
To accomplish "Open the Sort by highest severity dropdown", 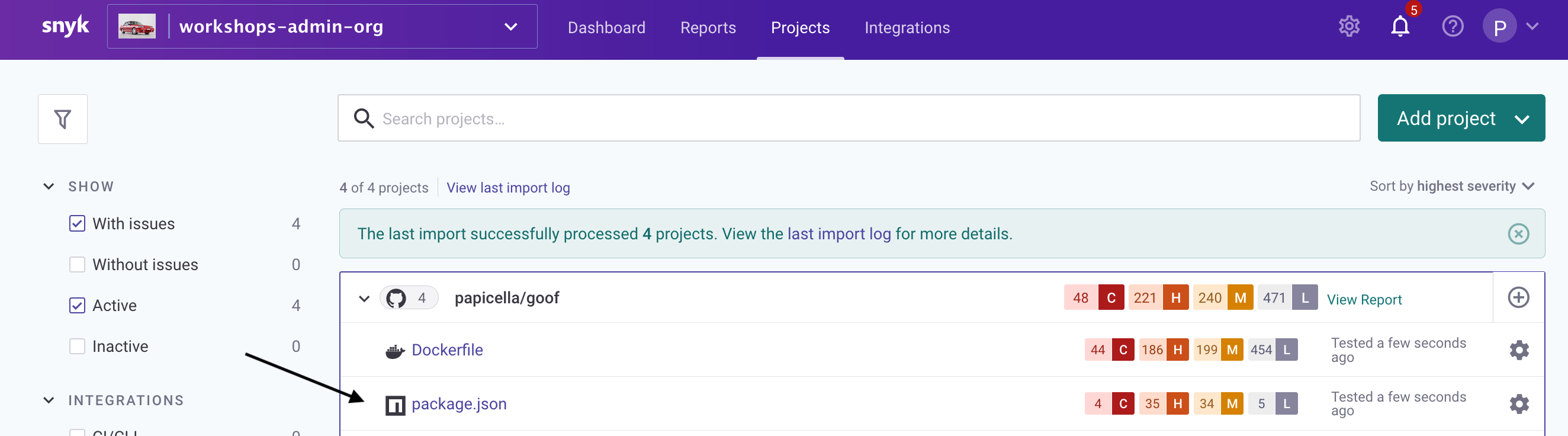I will coord(1451,187).
